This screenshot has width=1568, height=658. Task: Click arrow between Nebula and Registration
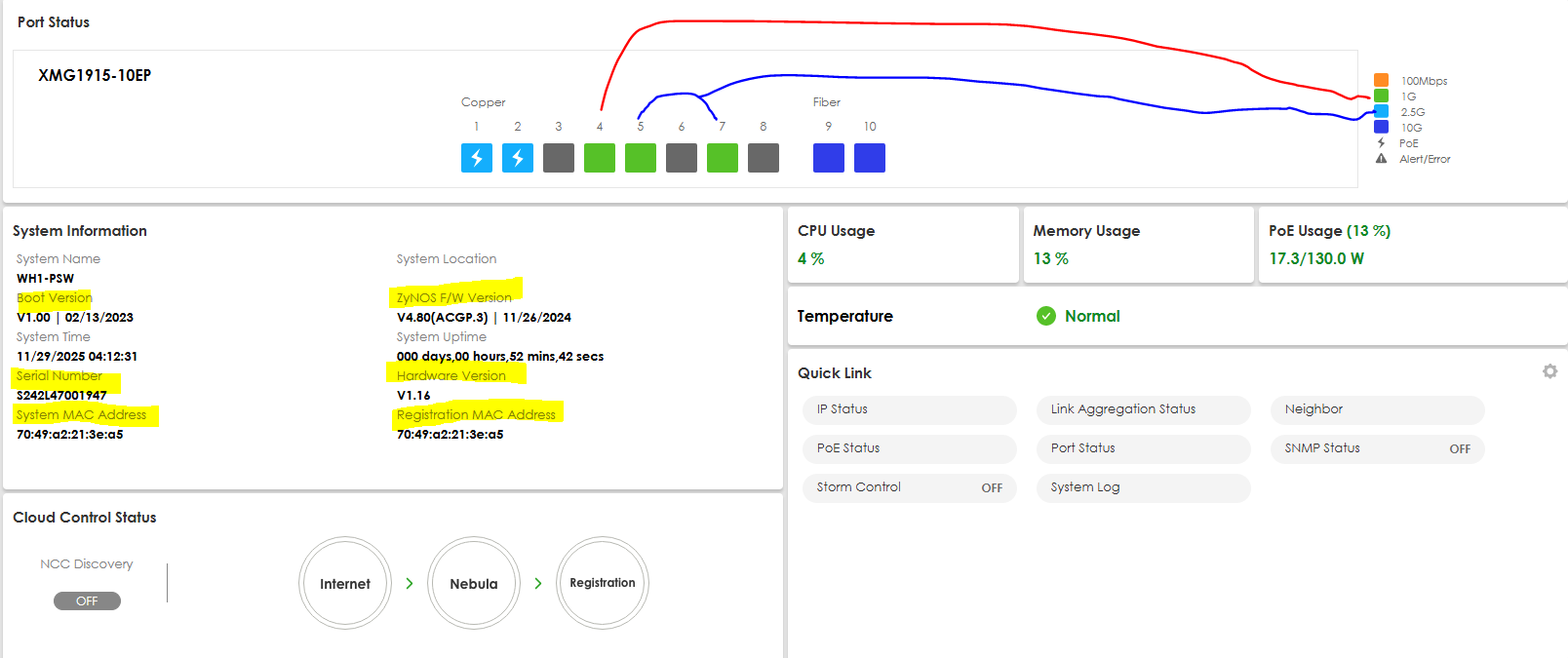tap(538, 583)
